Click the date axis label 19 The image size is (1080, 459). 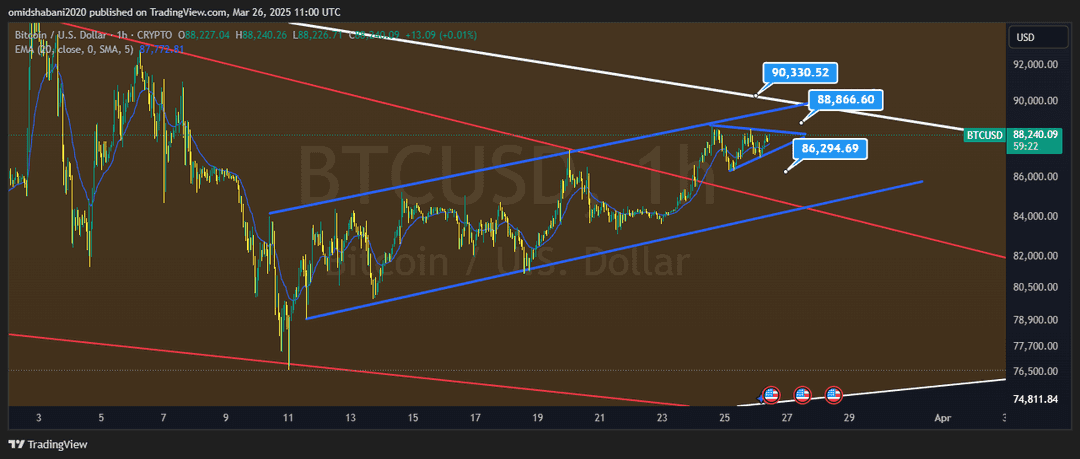click(537, 418)
